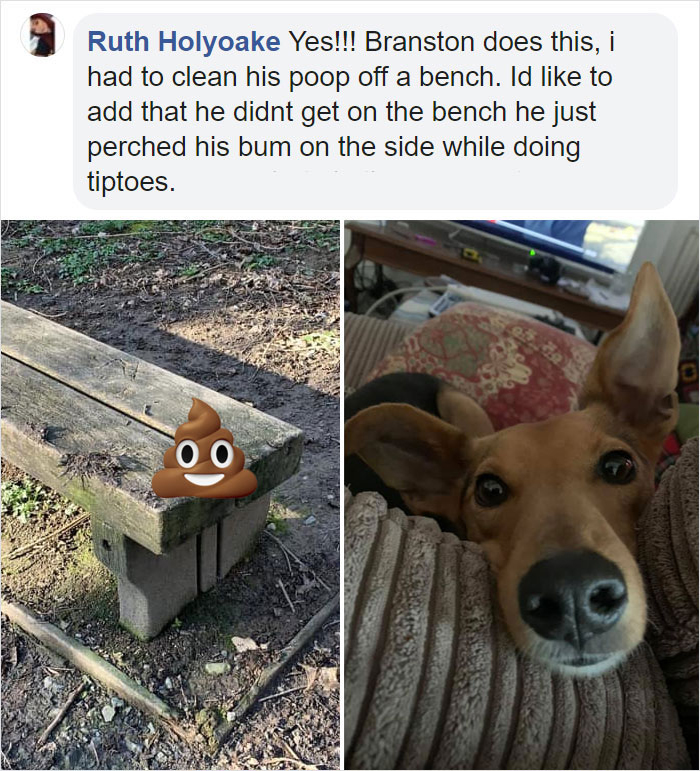Click the smiling mouth of the poop emoji
Viewport: 700px width, 771px height.
point(204,479)
